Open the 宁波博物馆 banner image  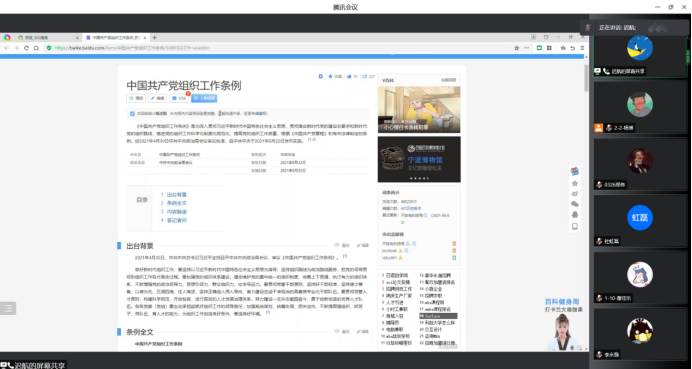[x=419, y=159]
